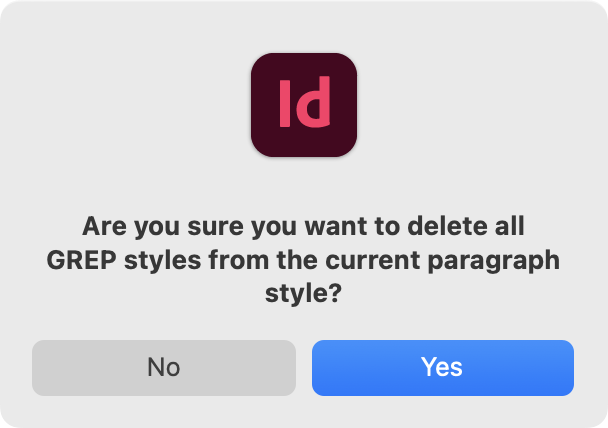Click the bold paragraph style warning text

click(x=304, y=260)
